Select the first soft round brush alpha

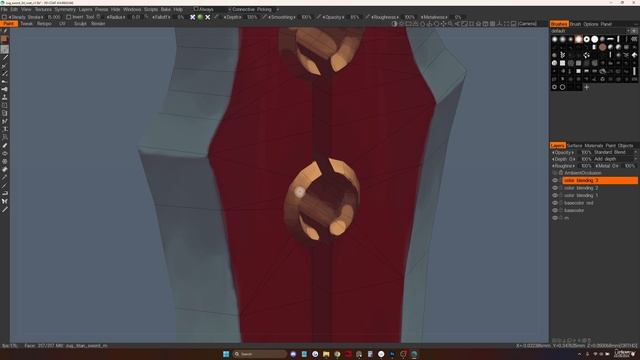(x=555, y=39)
